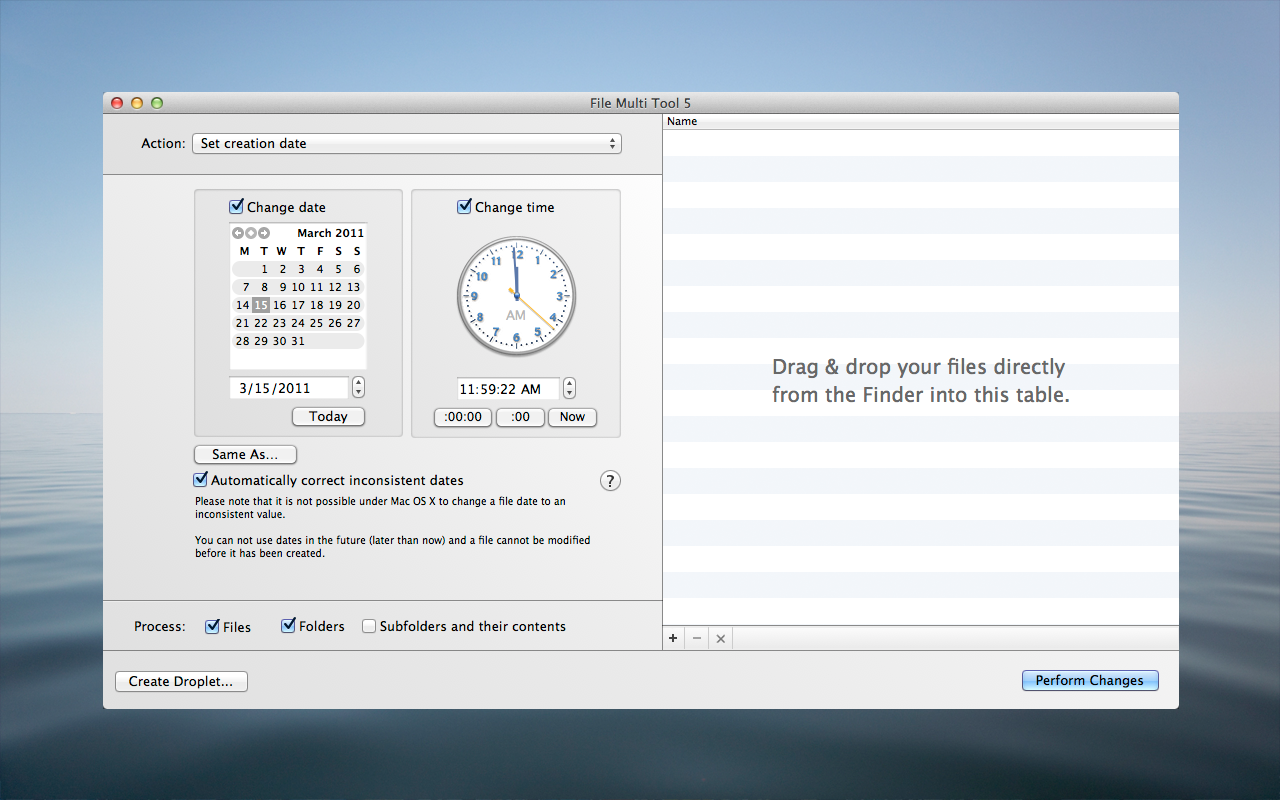Click Create Droplet... button
1280x800 pixels.
(181, 681)
